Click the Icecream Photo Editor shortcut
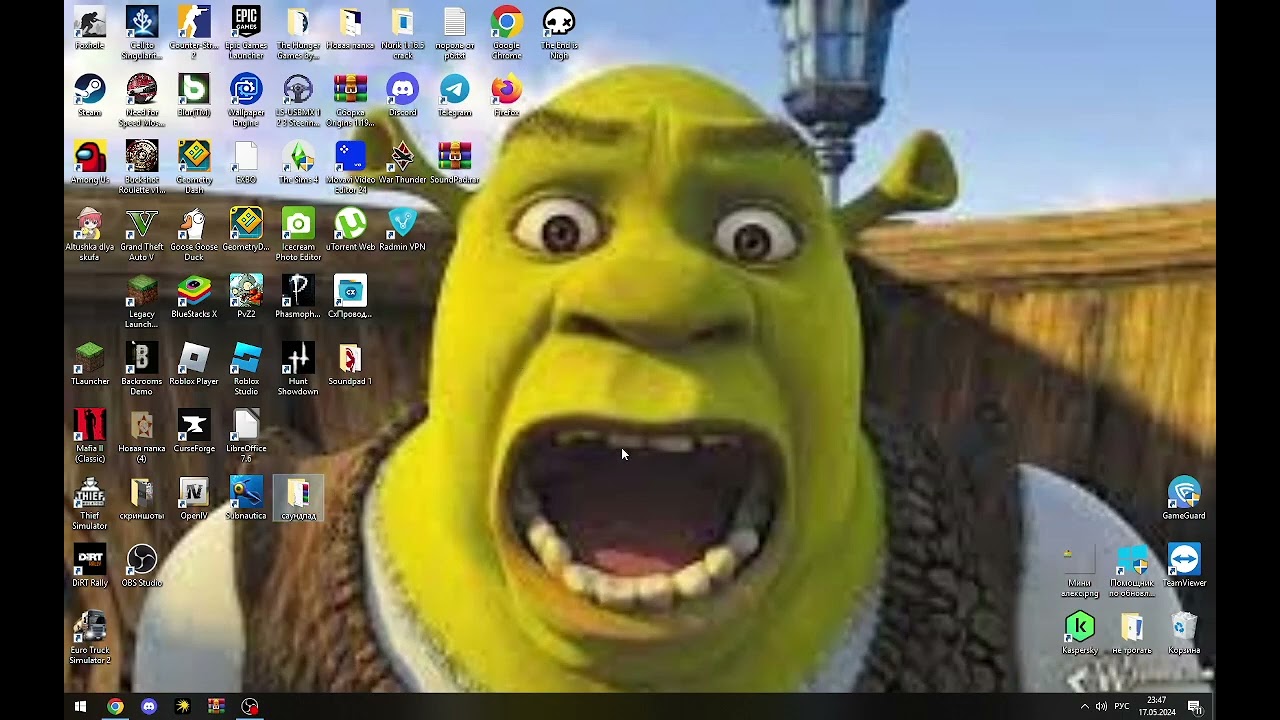Image resolution: width=1280 pixels, height=720 pixels. click(298, 235)
